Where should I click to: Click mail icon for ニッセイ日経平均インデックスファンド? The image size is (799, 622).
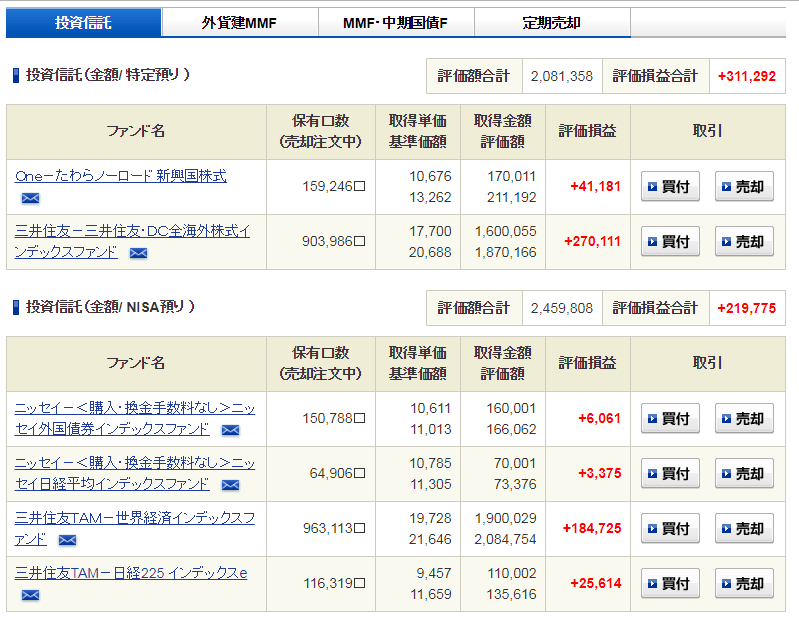[230, 485]
